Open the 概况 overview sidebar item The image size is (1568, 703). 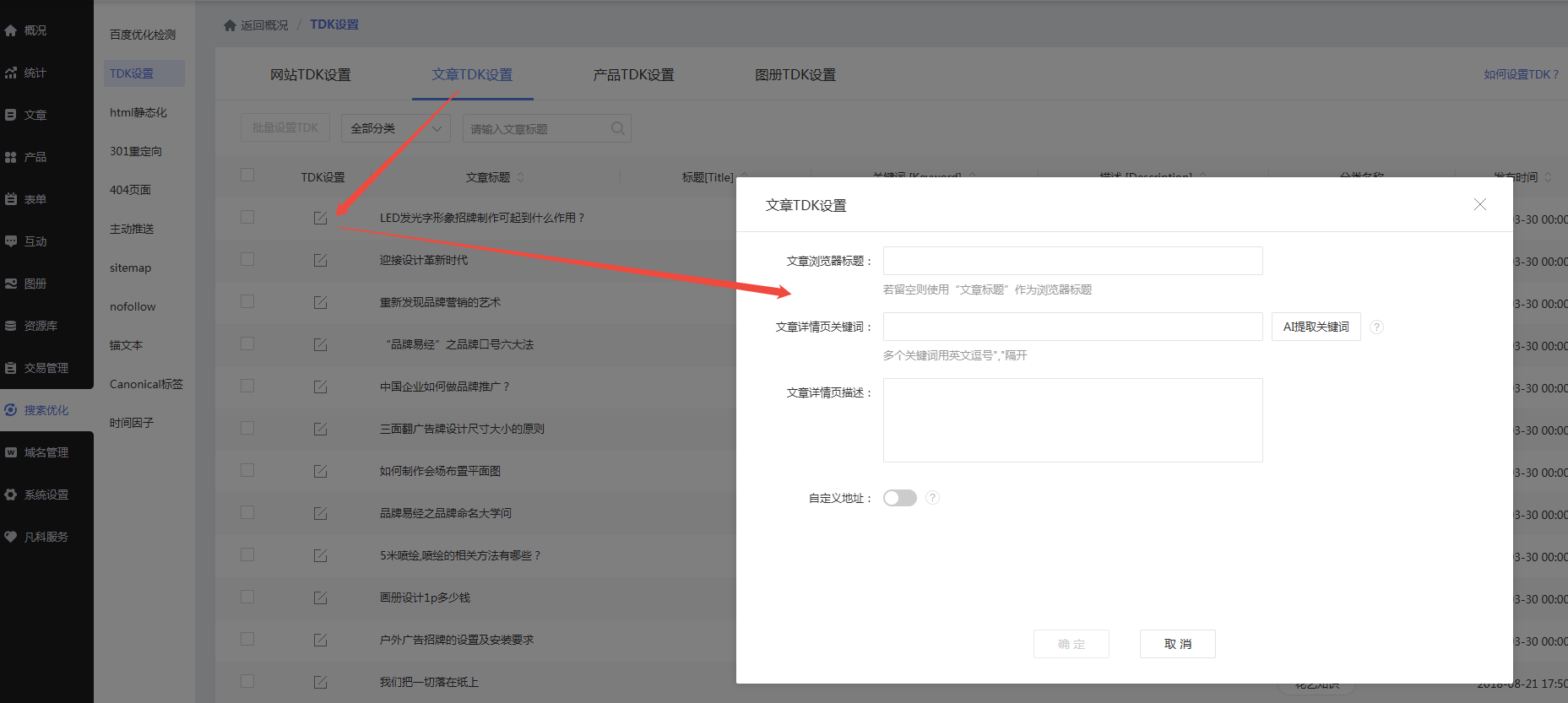(35, 30)
